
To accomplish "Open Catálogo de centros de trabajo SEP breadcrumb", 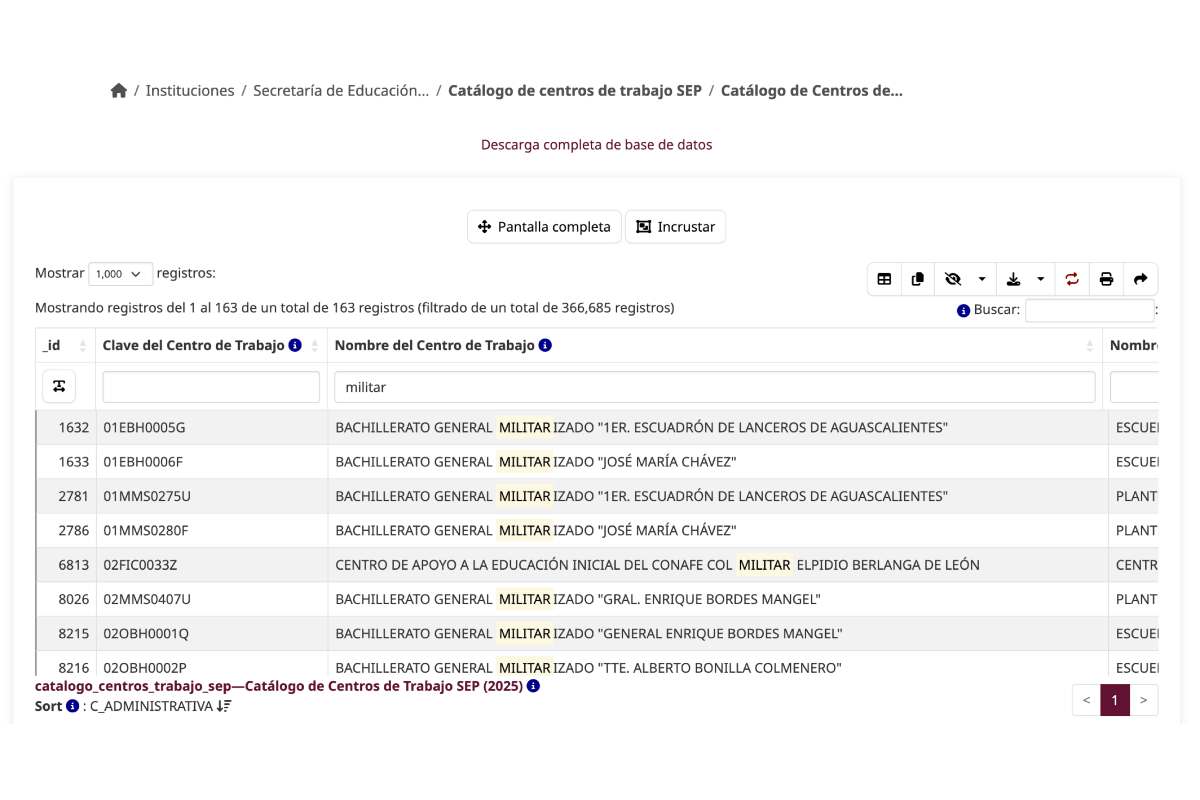I will (575, 91).
